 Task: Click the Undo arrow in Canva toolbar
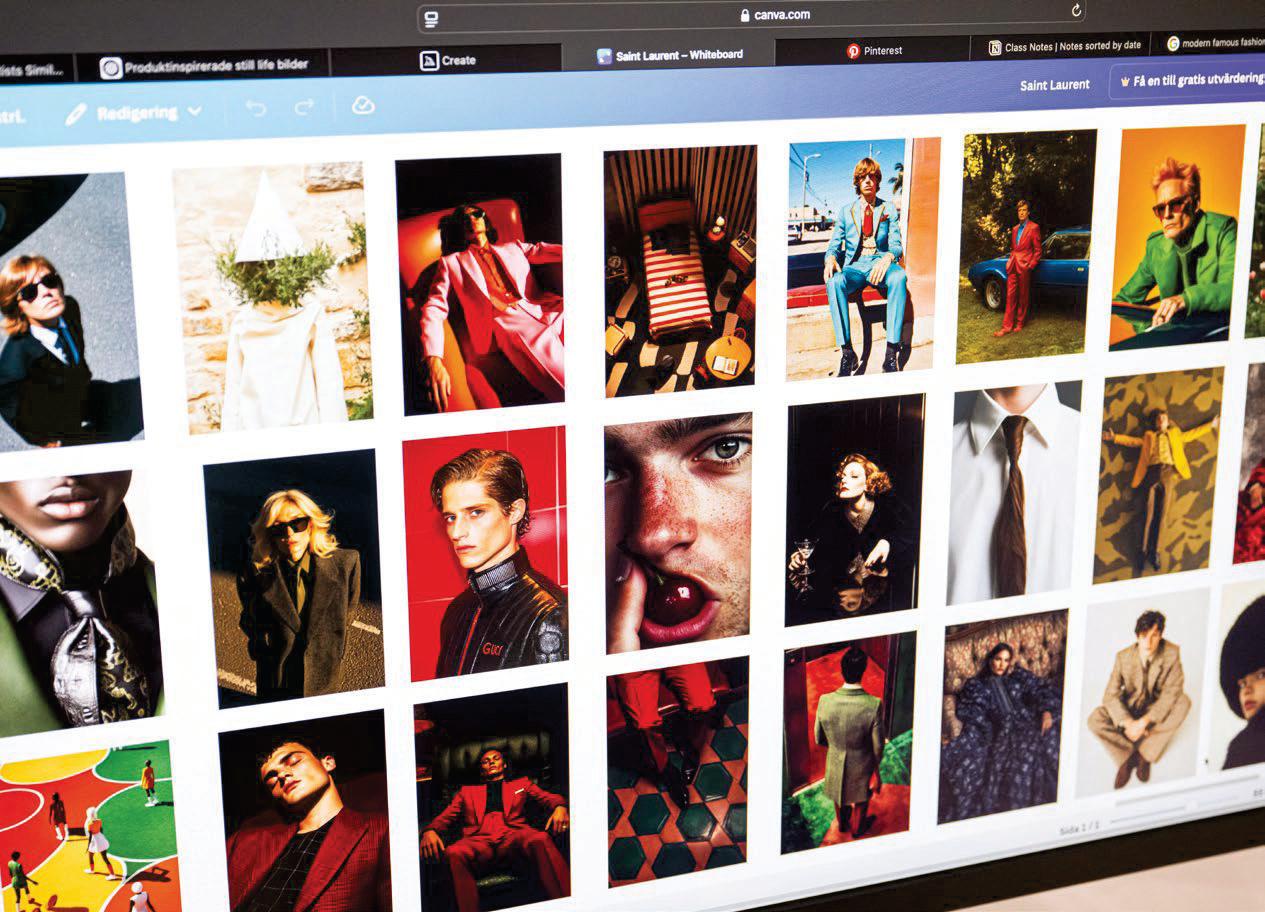tap(256, 107)
